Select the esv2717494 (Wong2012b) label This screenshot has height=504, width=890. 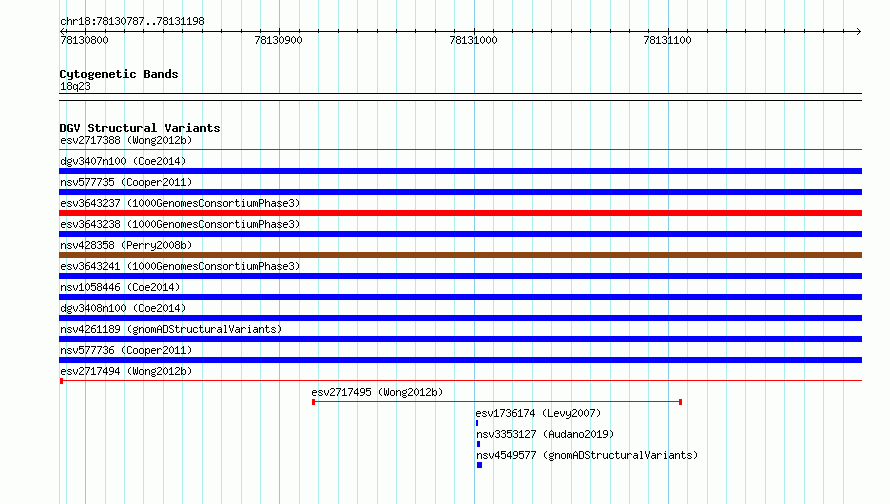click(126, 371)
